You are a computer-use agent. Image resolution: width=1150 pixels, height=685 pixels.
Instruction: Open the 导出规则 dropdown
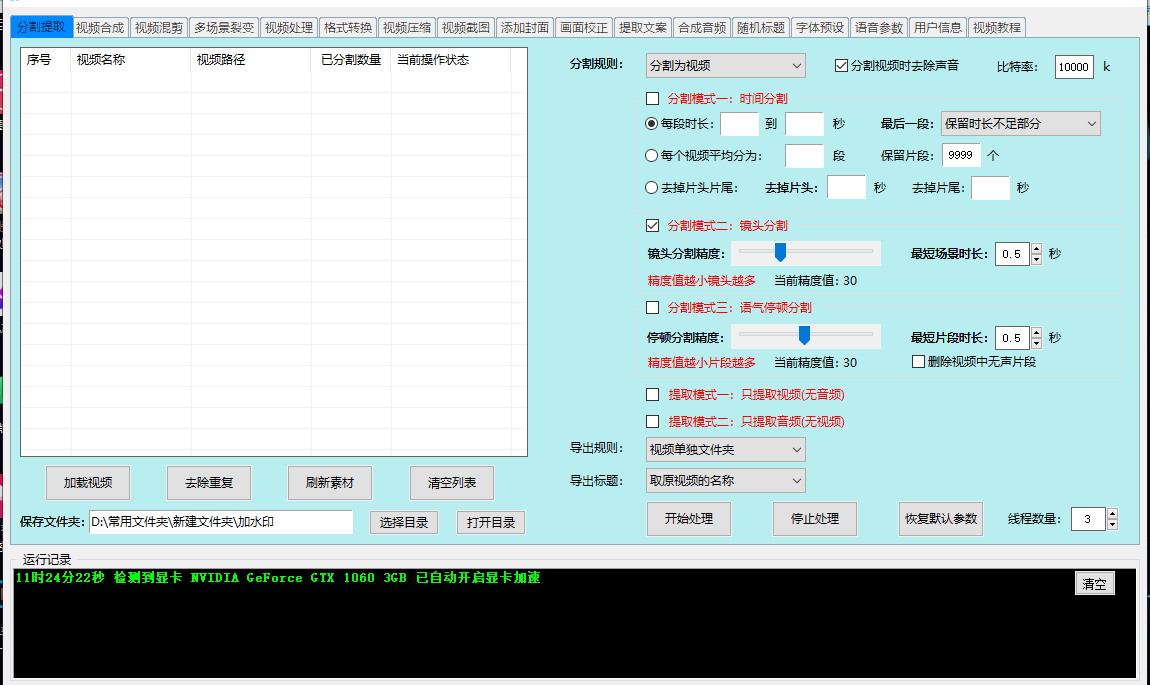pos(725,450)
